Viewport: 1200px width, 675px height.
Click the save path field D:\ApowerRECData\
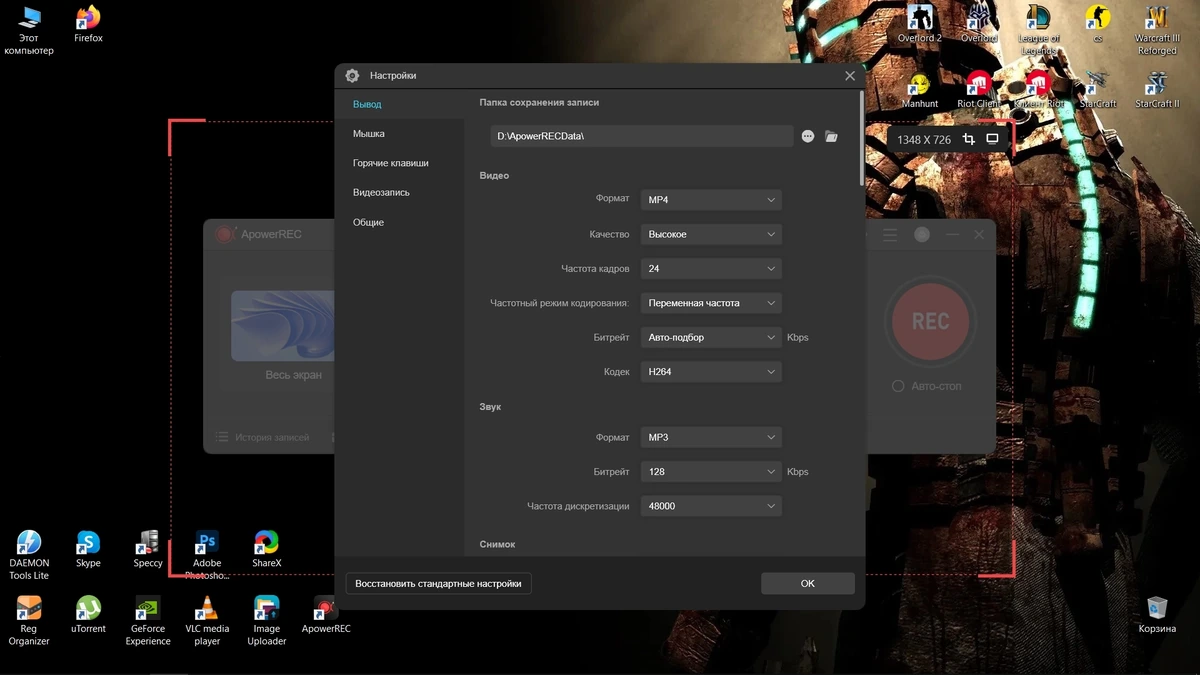642,136
